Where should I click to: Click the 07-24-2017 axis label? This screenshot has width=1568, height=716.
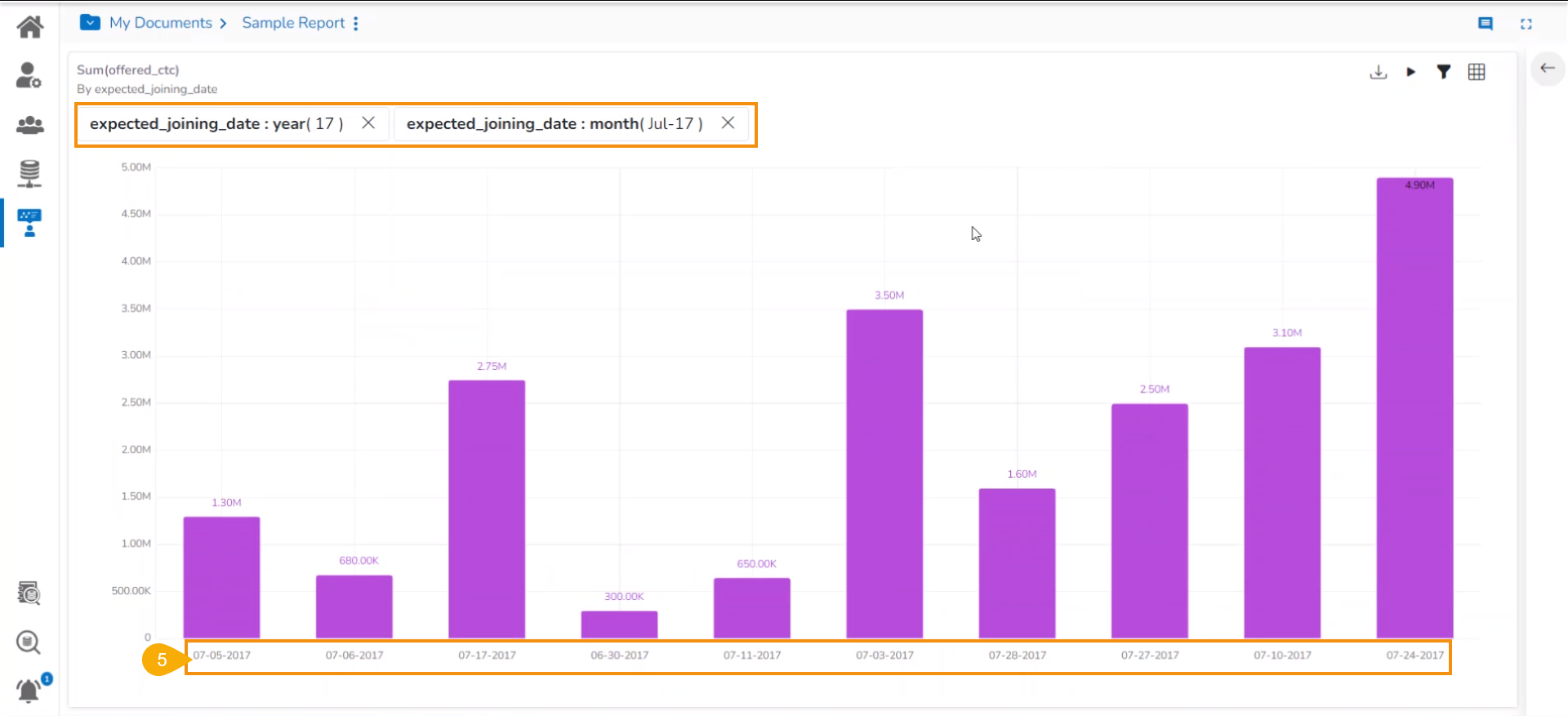(1415, 656)
